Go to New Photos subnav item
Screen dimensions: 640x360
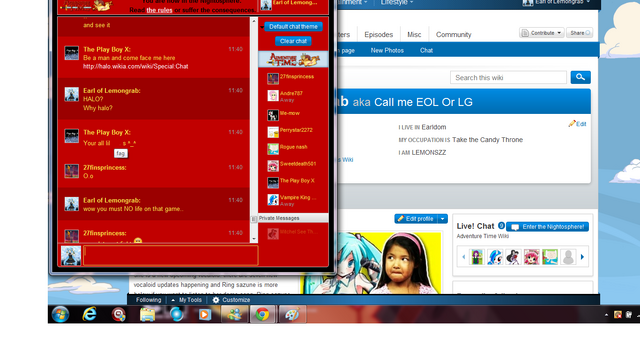[x=387, y=51]
